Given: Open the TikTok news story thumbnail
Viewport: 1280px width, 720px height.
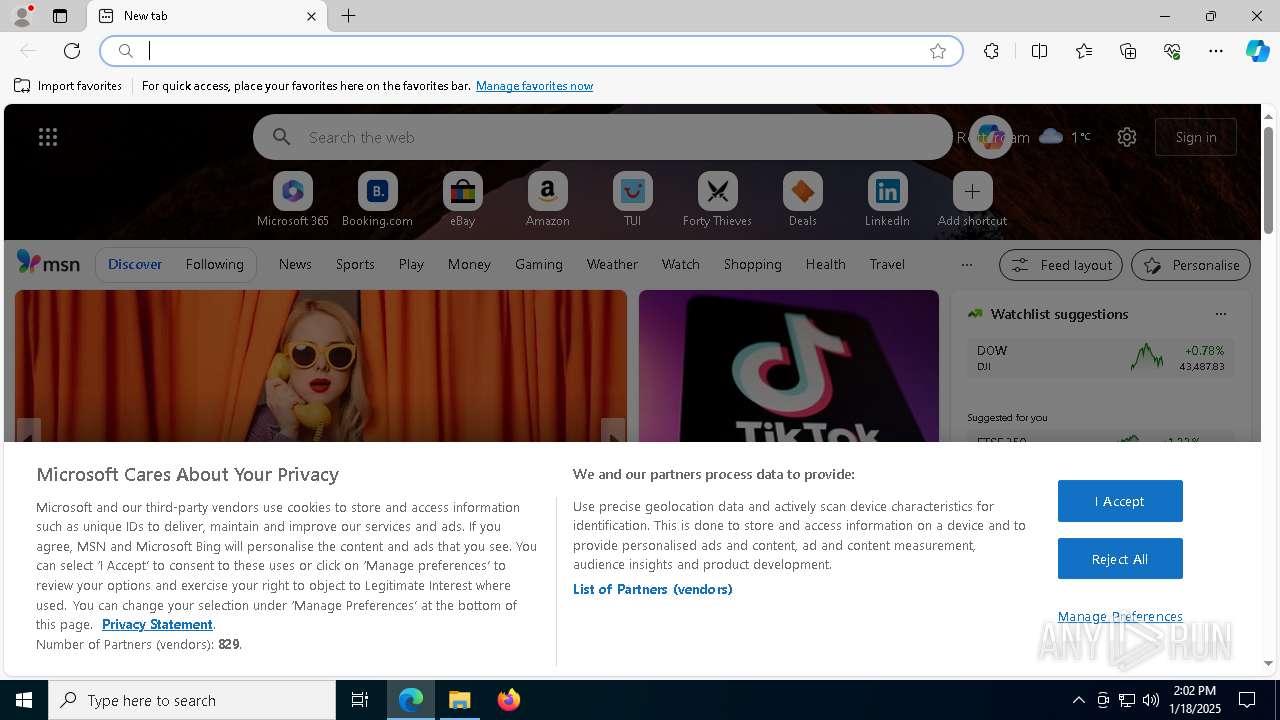Looking at the screenshot, I should 789,366.
